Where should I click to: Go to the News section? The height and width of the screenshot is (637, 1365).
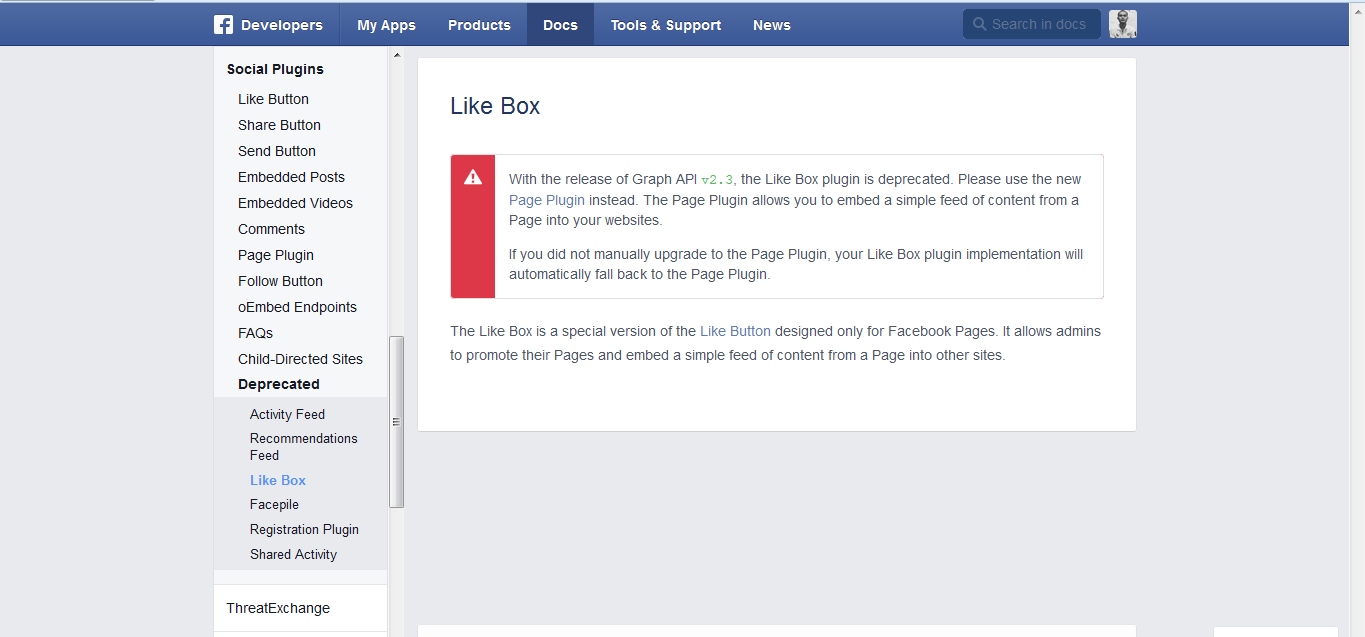[x=771, y=24]
